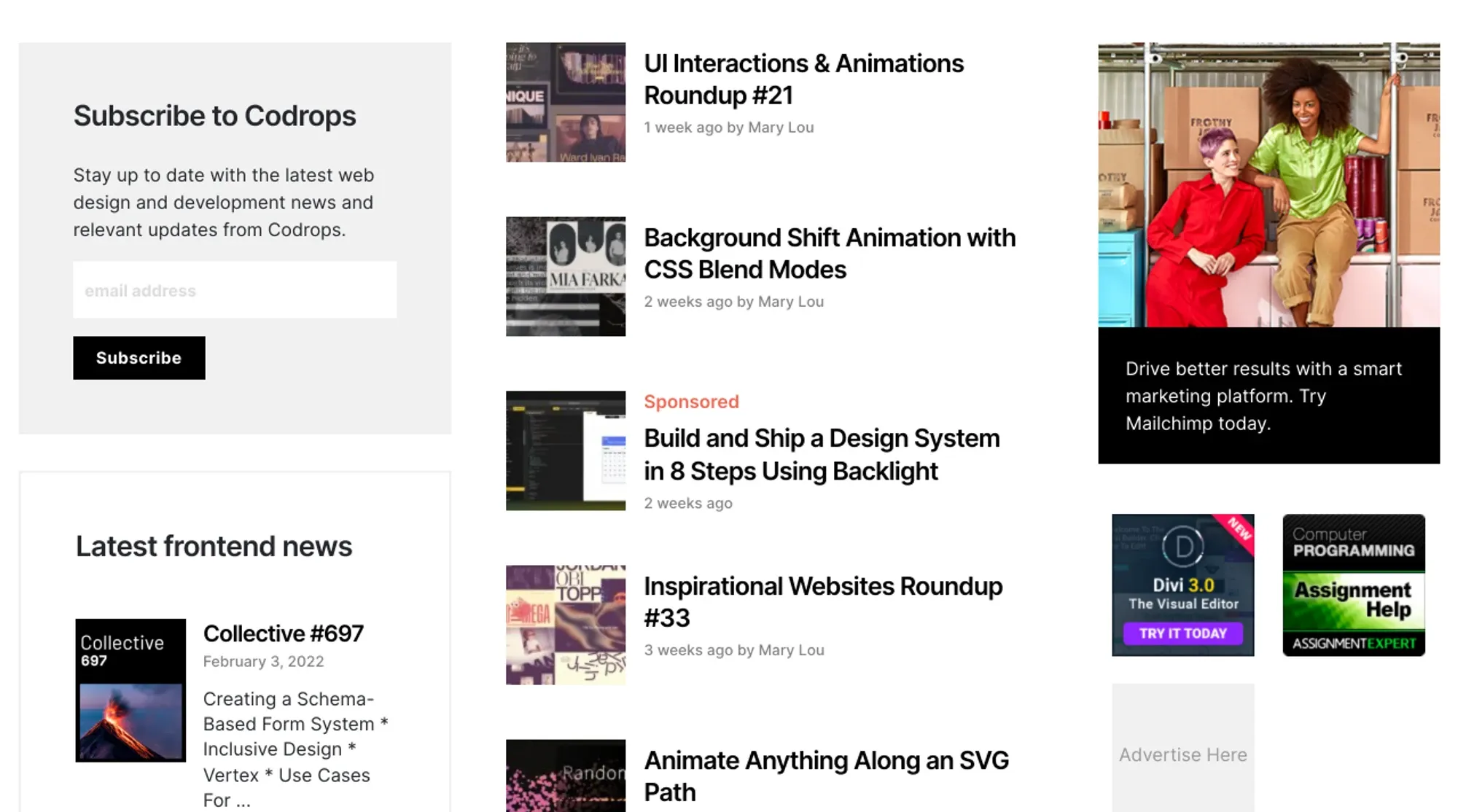This screenshot has height=812, width=1458.
Task: Click the Collective 697 volcano cover image
Action: coord(130,690)
